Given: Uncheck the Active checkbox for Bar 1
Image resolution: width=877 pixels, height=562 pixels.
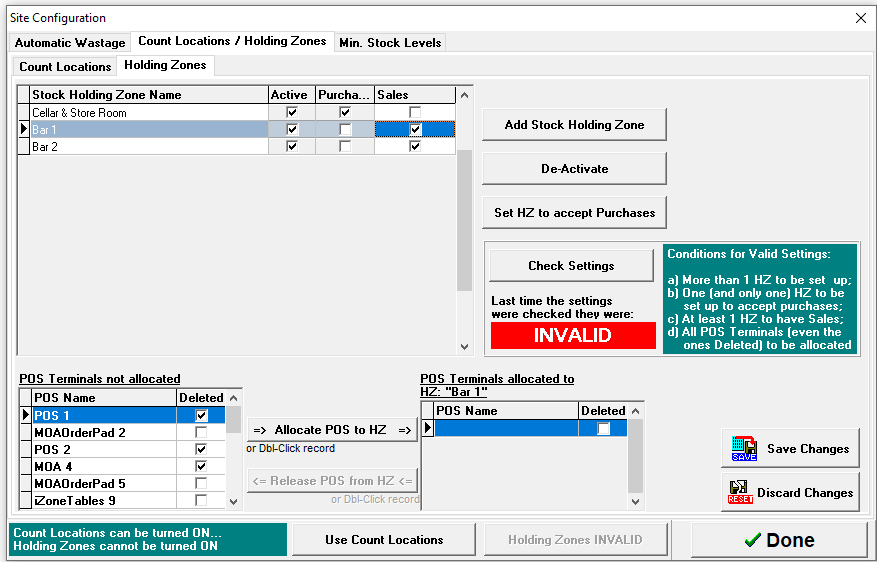Looking at the screenshot, I should tap(292, 130).
